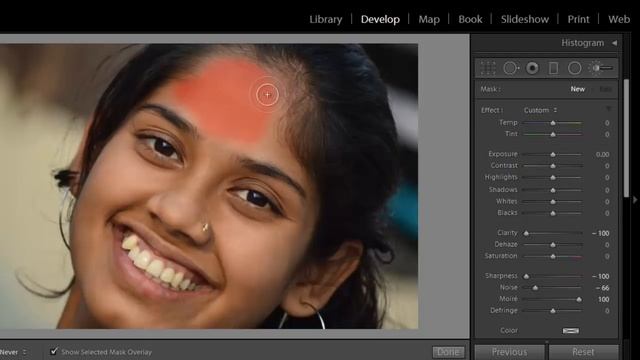Select the Crop Overlay tool
640x360 pixels.
click(488, 68)
